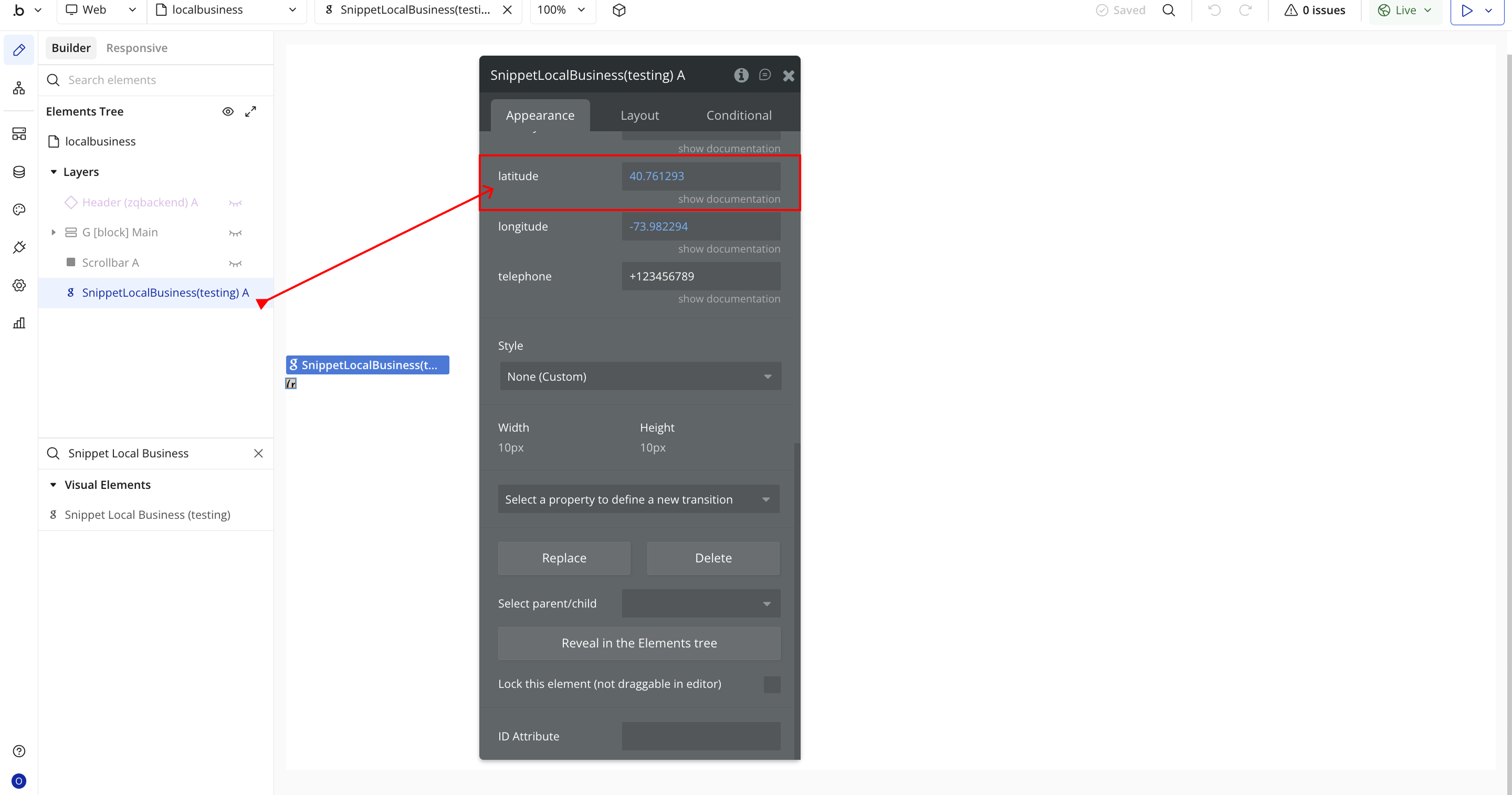Open the Workflow tab icon in sidebar
Image resolution: width=1512 pixels, height=795 pixels.
(19, 88)
